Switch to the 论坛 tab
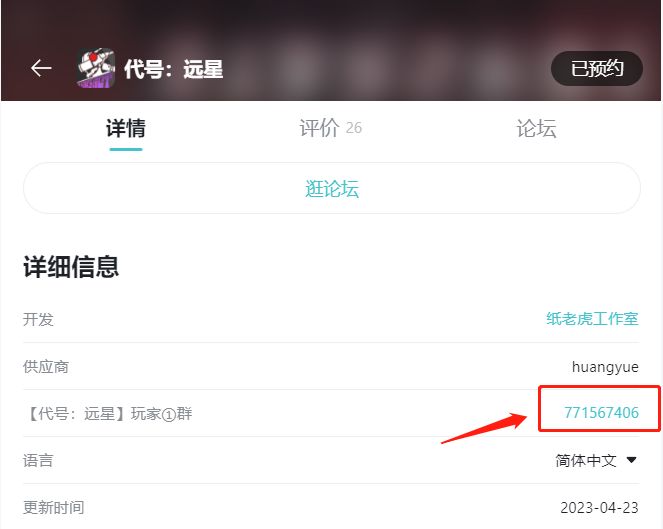663x529 pixels. 536,128
